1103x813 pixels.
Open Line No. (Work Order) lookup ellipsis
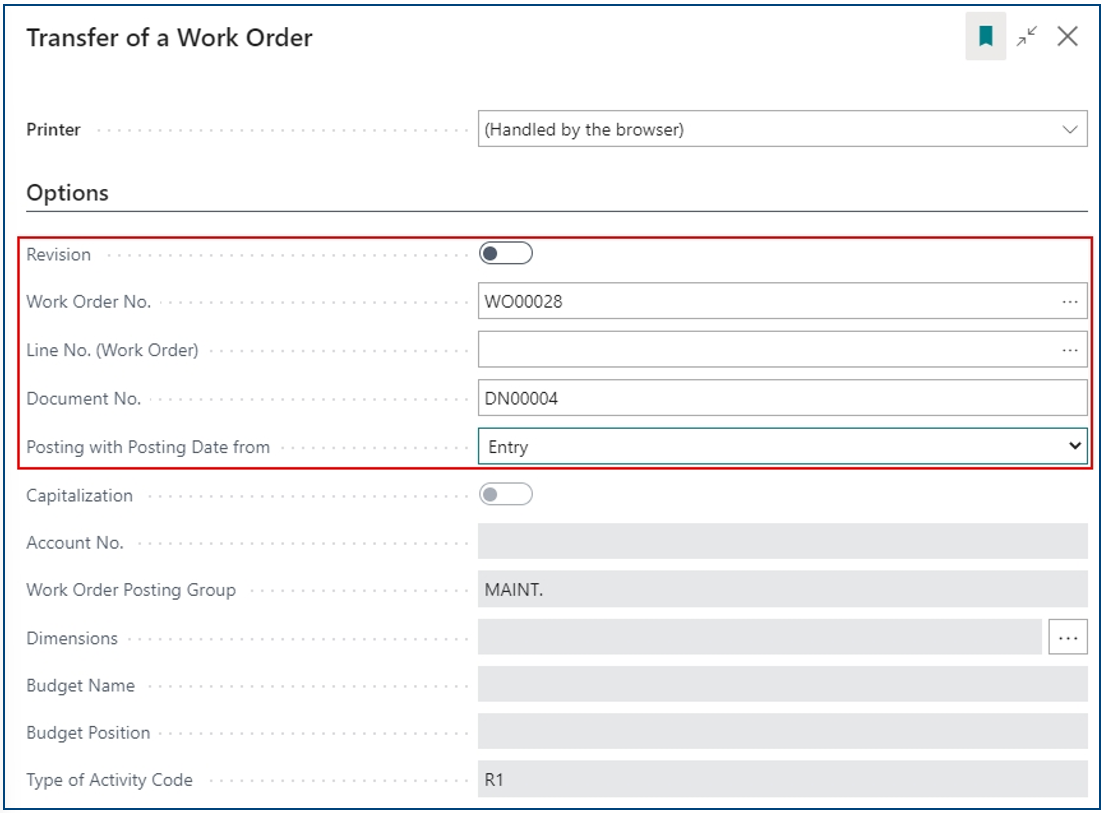1070,350
